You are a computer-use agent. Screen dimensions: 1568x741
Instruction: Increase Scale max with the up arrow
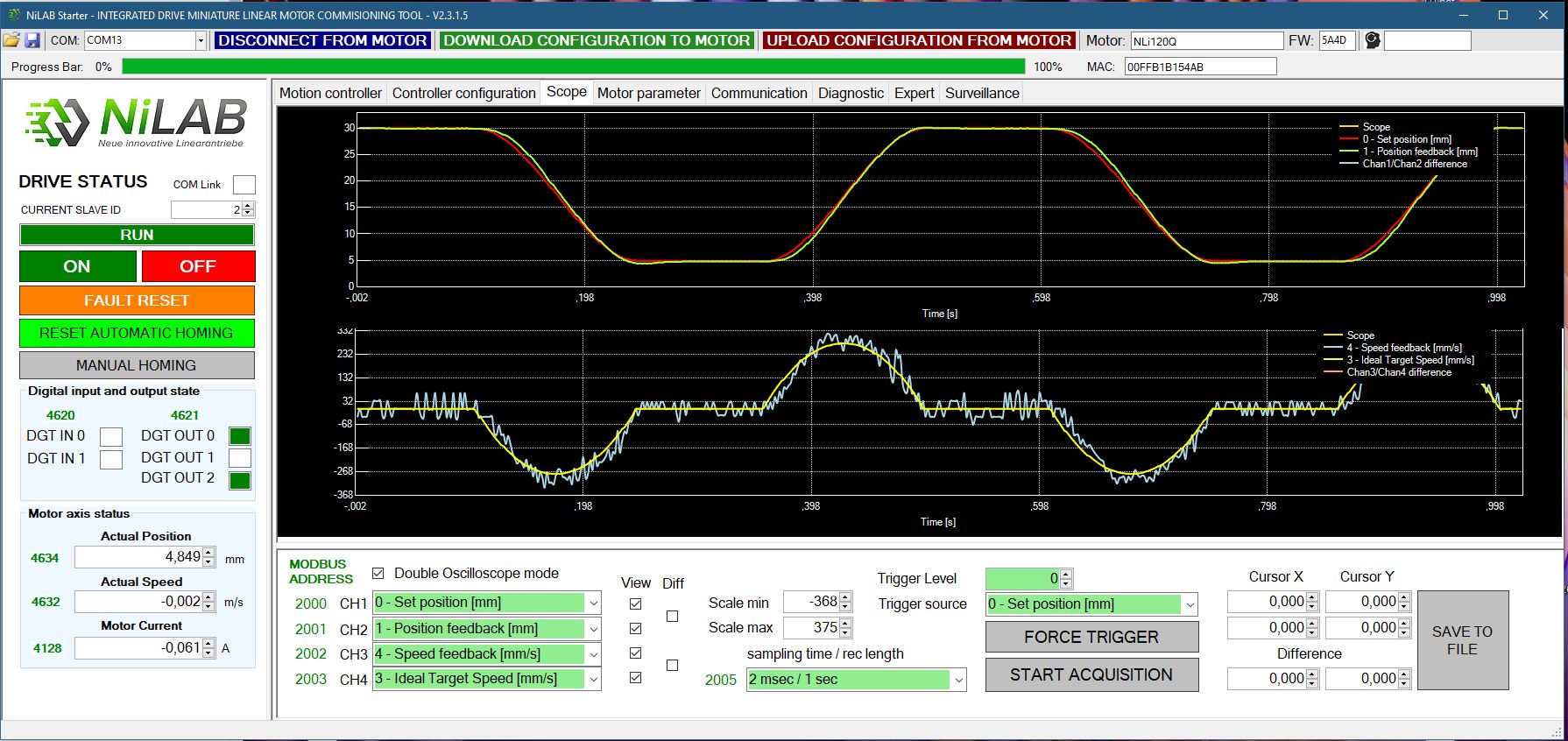[845, 623]
